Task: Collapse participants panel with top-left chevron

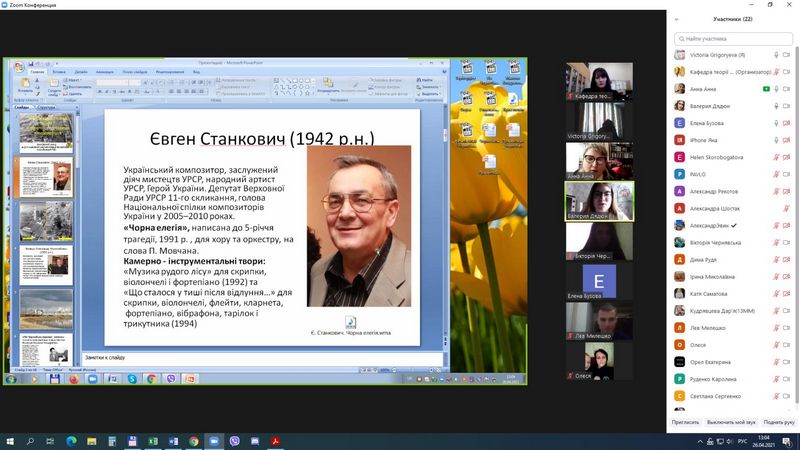Action: pos(677,19)
